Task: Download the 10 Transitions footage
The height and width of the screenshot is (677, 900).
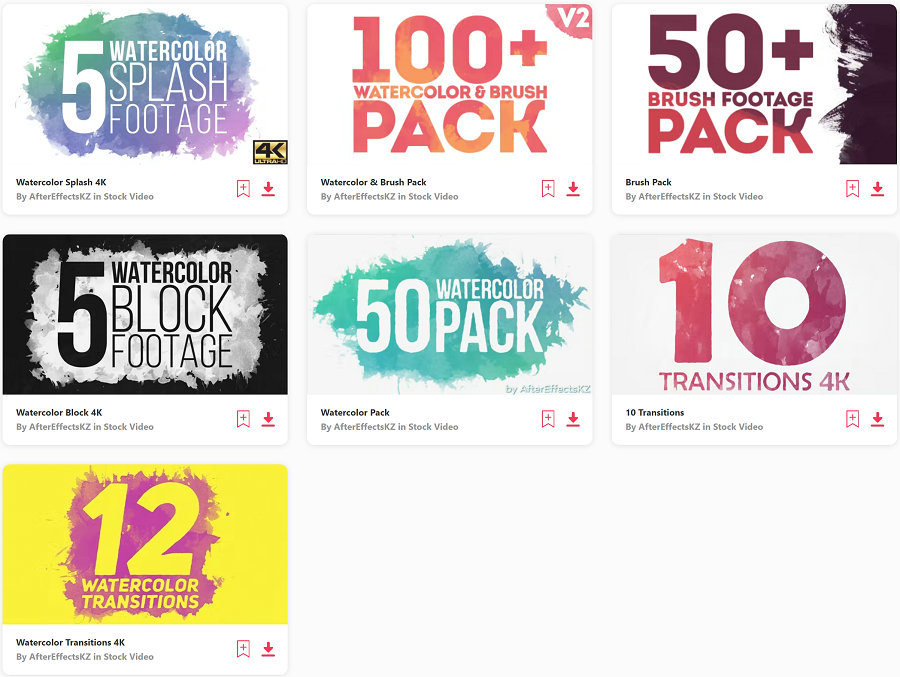Action: point(878,419)
